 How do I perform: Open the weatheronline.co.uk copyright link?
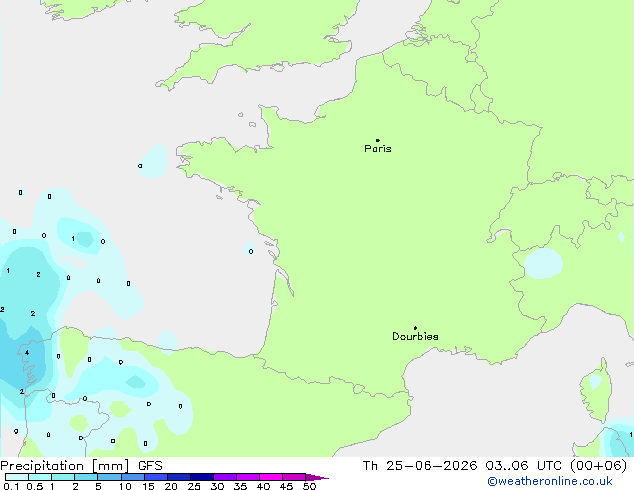[549, 481]
